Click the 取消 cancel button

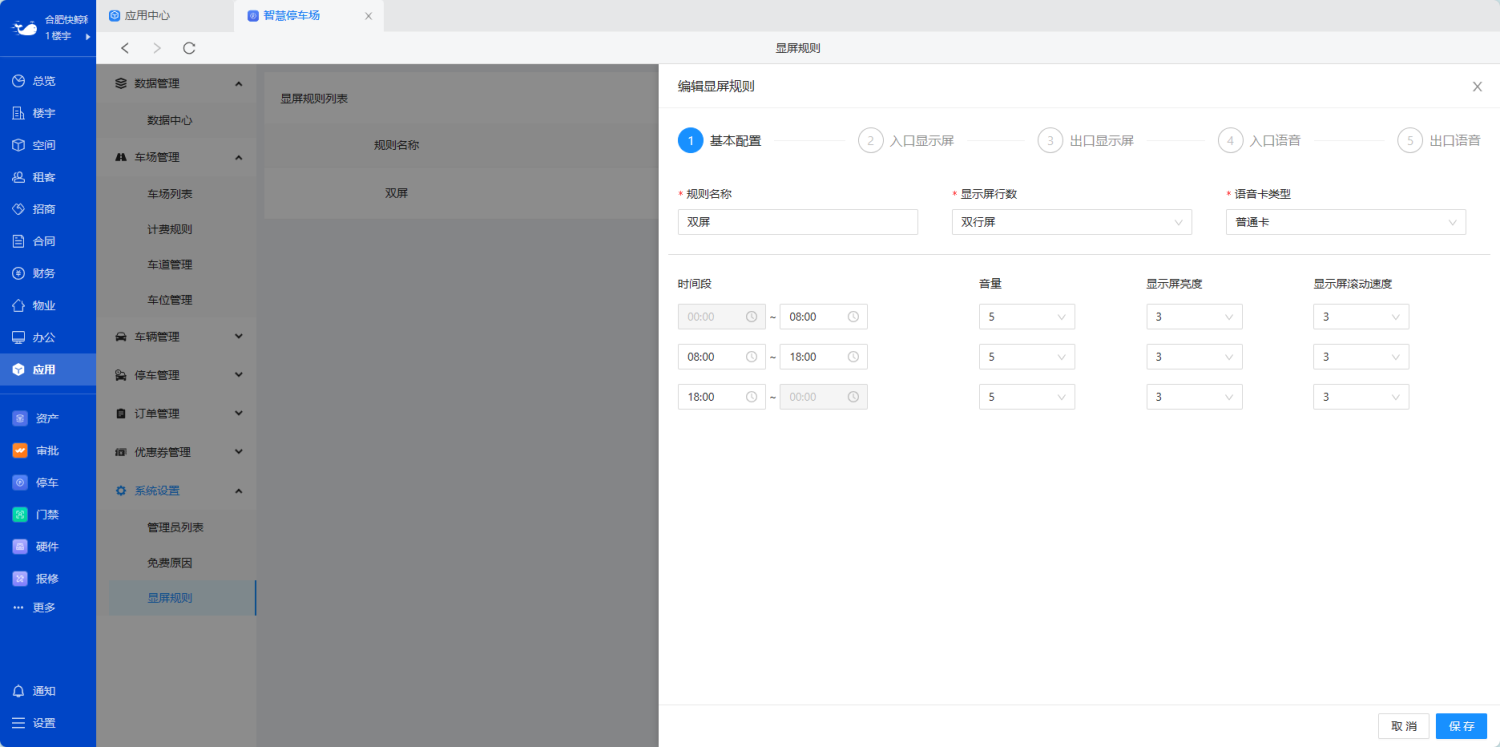tap(1403, 726)
